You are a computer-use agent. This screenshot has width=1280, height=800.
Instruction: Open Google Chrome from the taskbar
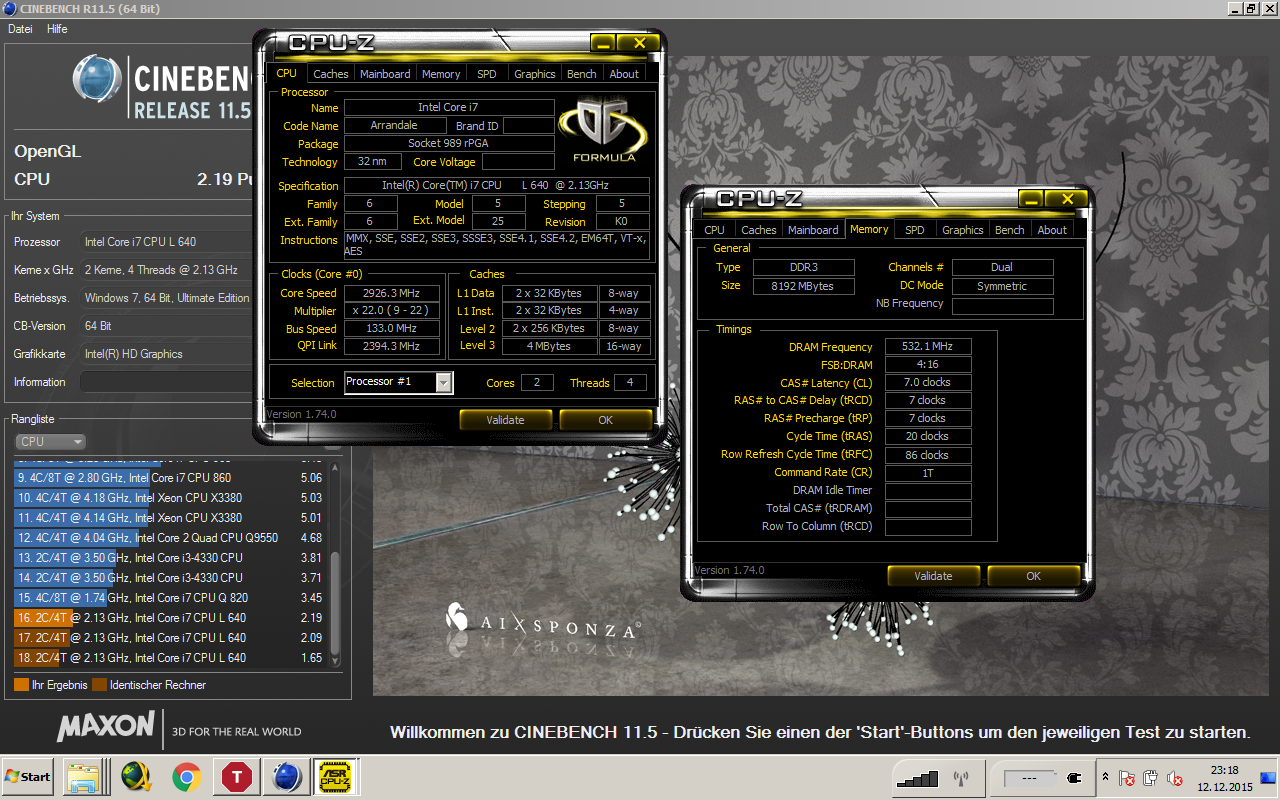point(185,776)
